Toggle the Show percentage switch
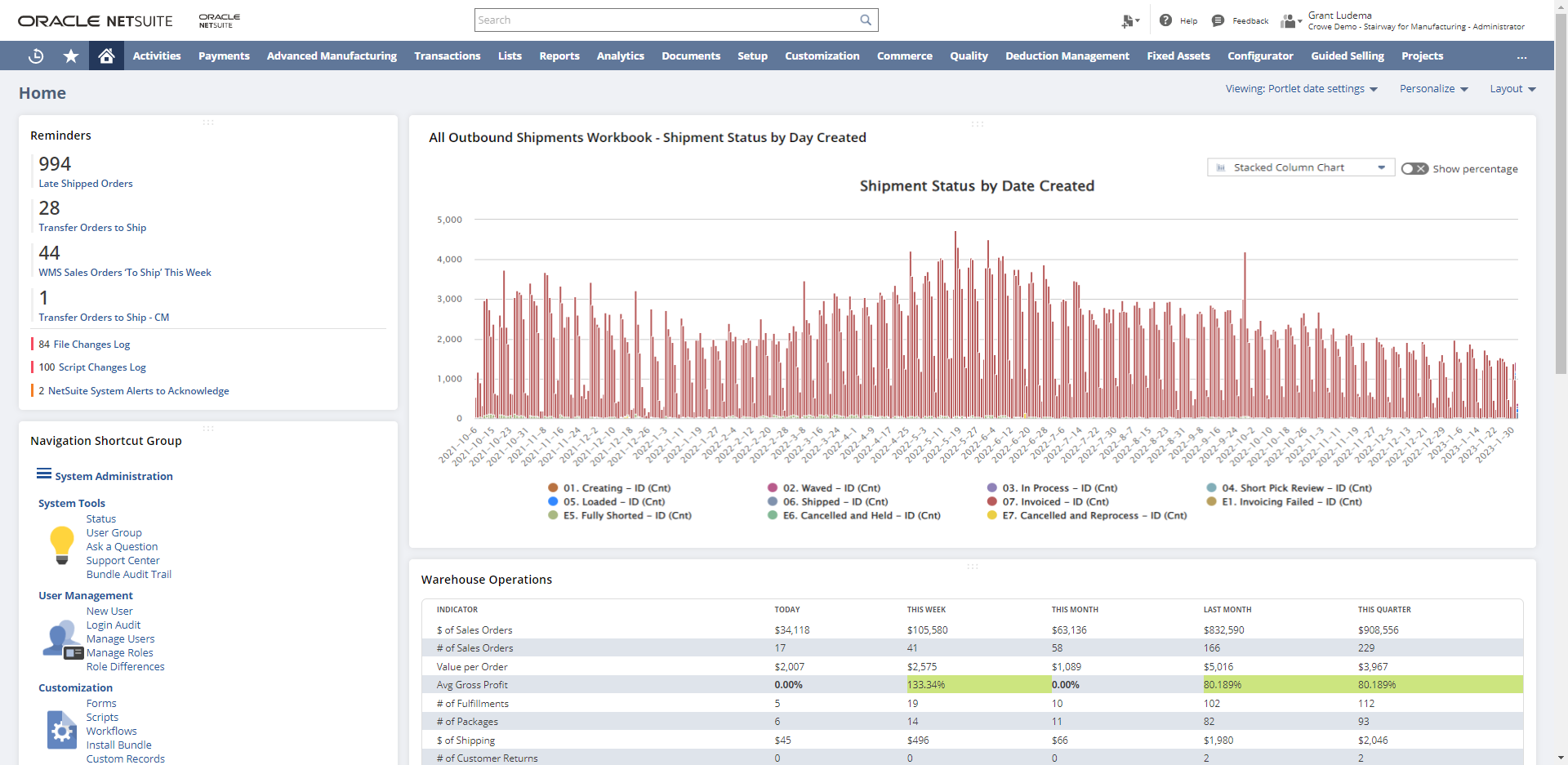The width and height of the screenshot is (1568, 765). [x=1414, y=169]
